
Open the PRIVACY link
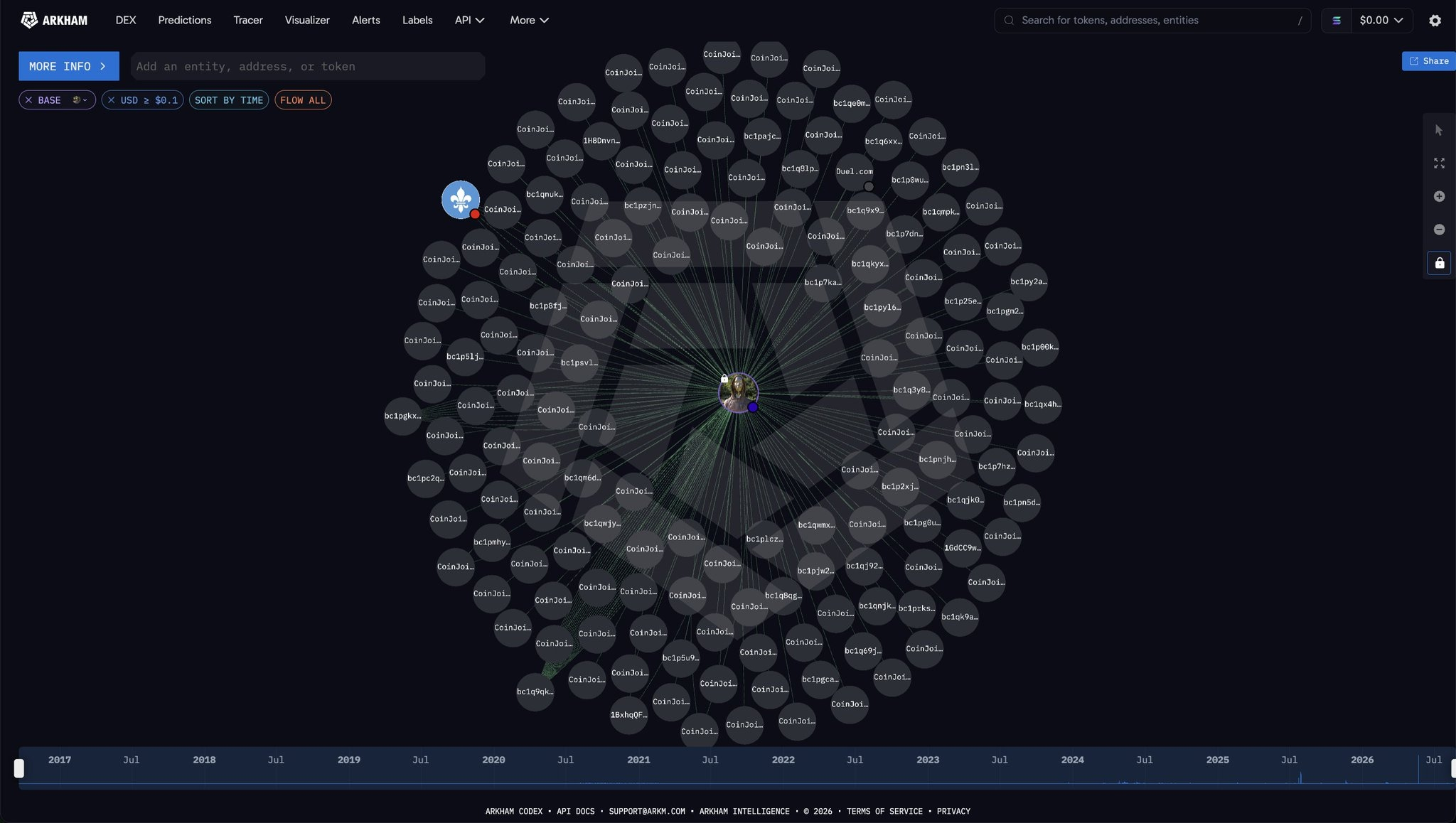[x=953, y=811]
